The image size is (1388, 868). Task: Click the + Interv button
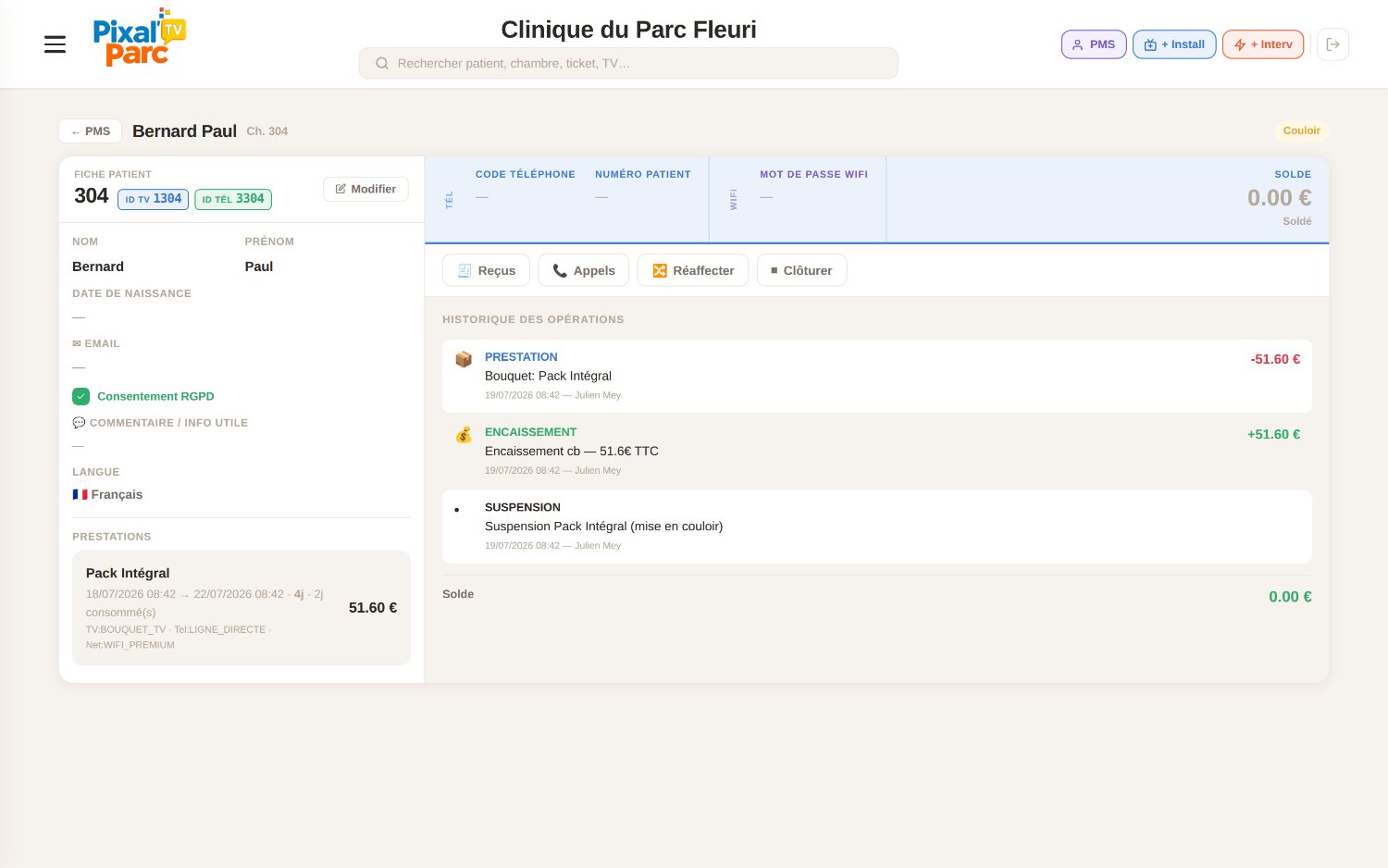[x=1263, y=44]
